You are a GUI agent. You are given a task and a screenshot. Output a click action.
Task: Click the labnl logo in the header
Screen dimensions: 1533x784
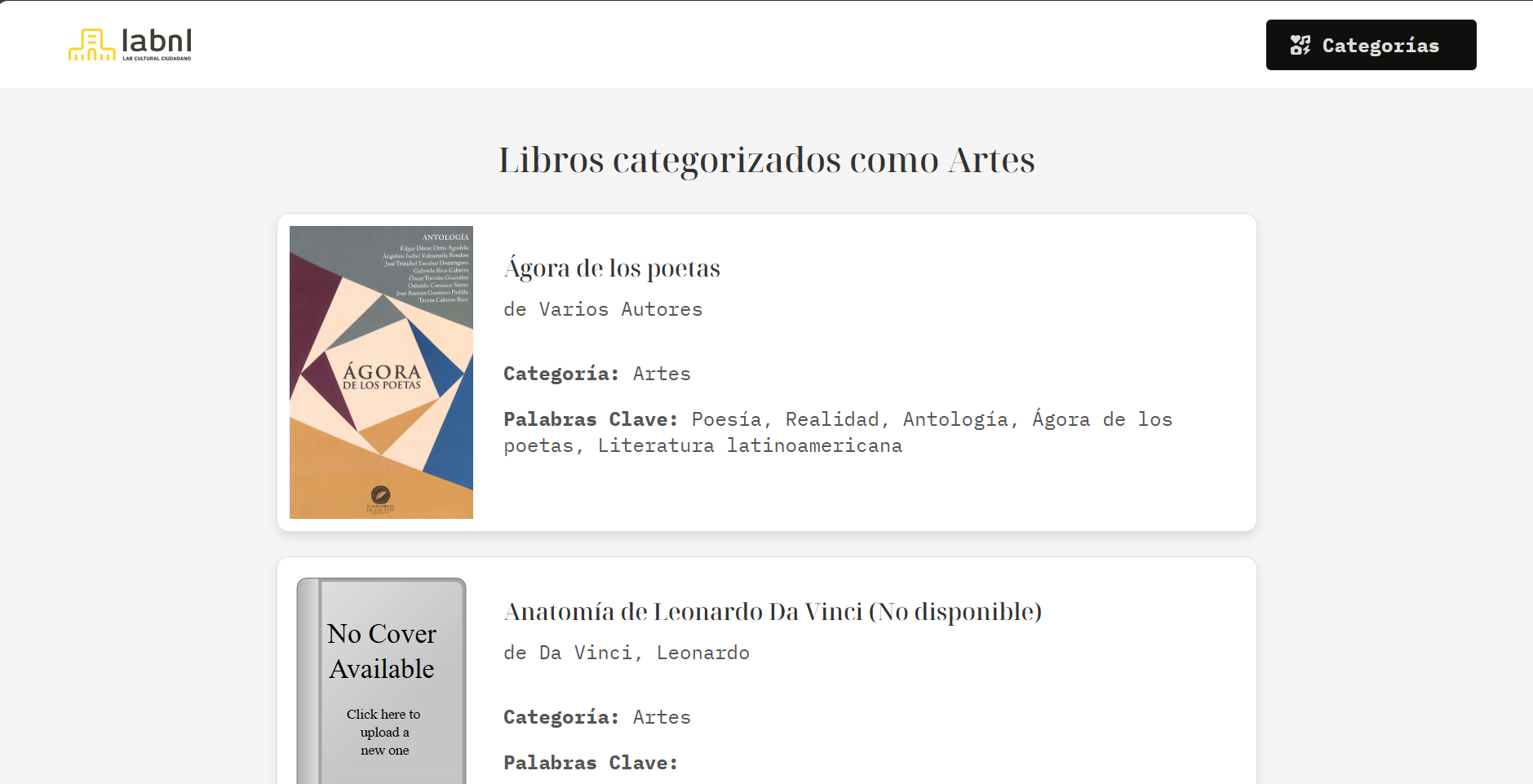tap(131, 45)
